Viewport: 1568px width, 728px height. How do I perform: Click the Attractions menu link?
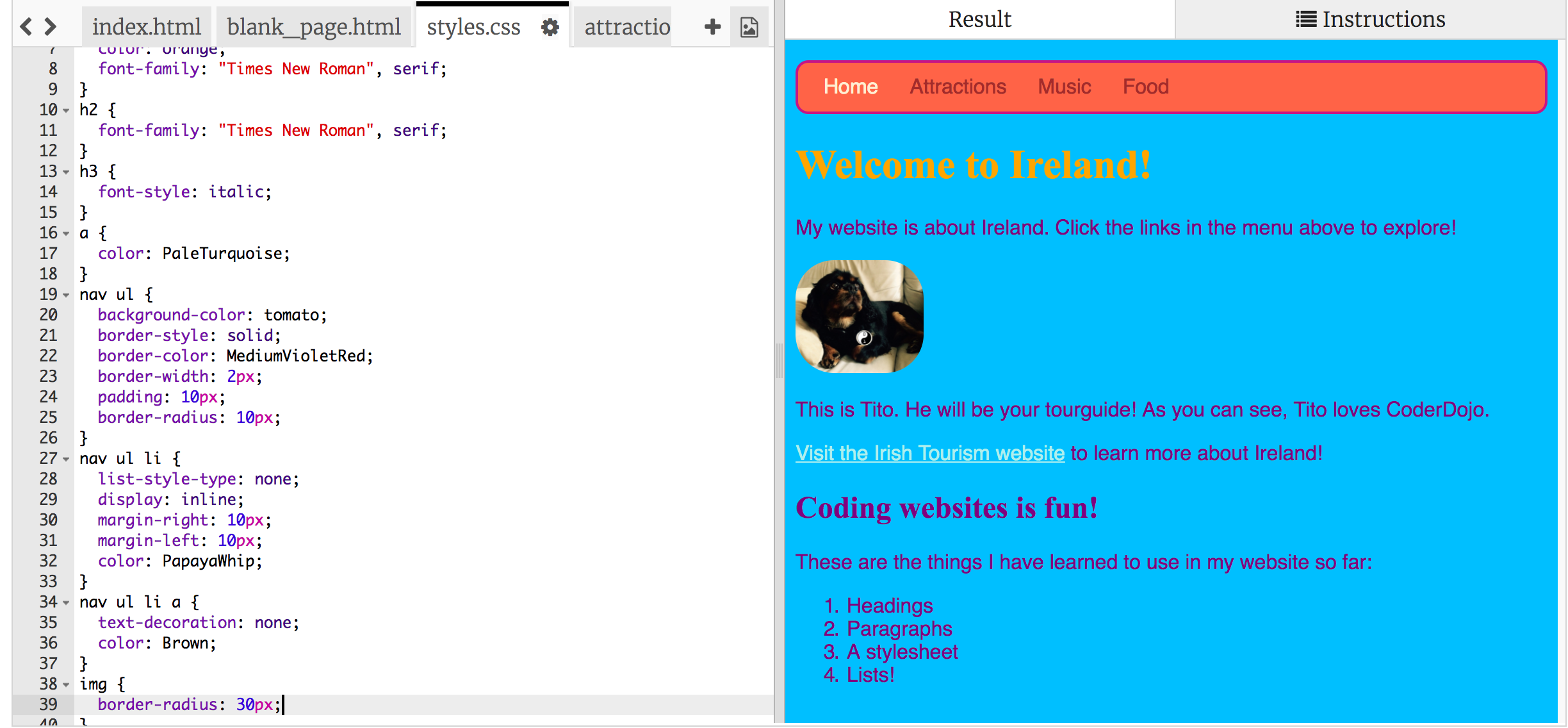(958, 87)
